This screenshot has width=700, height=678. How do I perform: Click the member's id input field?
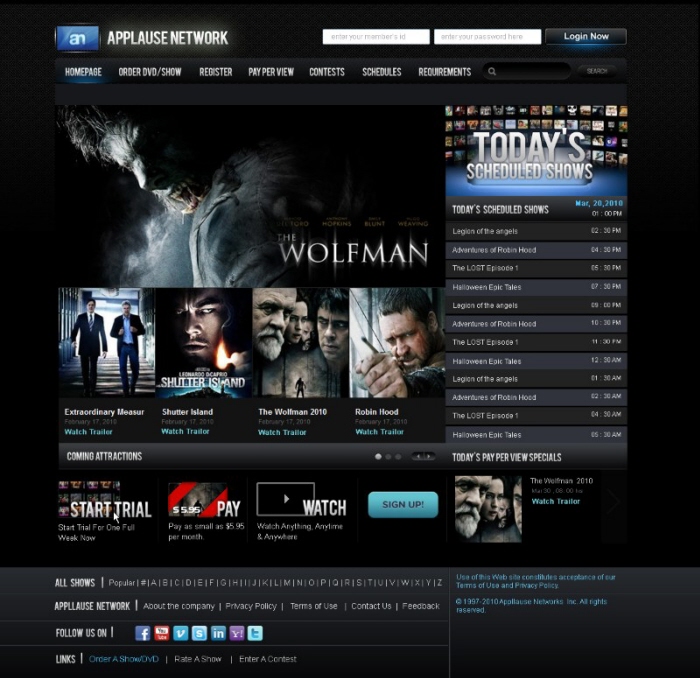click(x=376, y=37)
